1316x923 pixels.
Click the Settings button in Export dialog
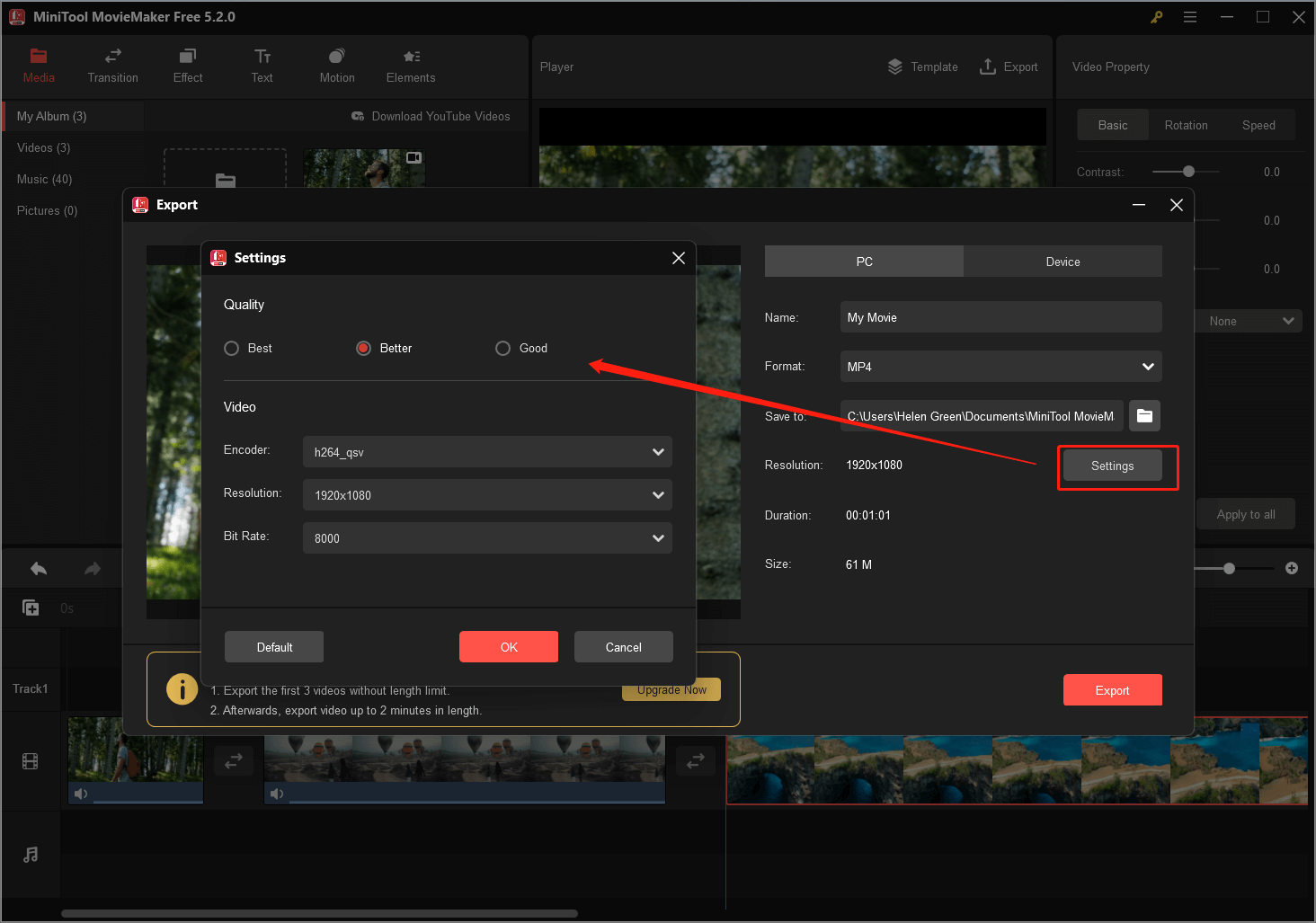pos(1113,466)
